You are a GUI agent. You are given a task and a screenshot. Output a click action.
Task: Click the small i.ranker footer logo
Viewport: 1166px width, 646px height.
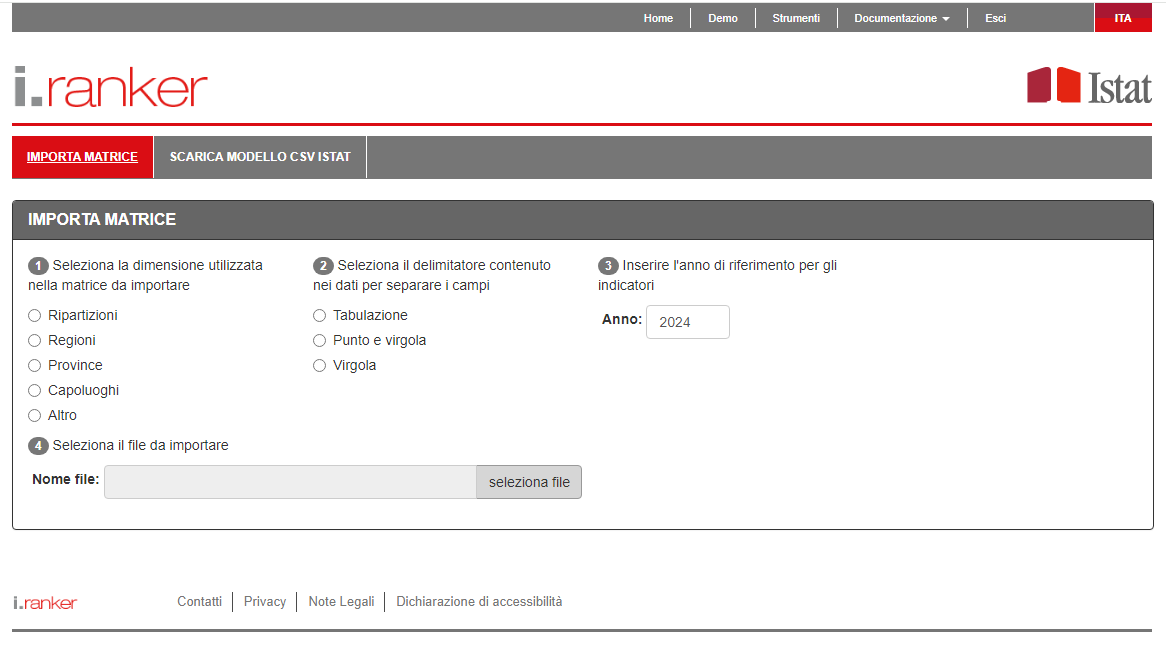click(x=45, y=603)
